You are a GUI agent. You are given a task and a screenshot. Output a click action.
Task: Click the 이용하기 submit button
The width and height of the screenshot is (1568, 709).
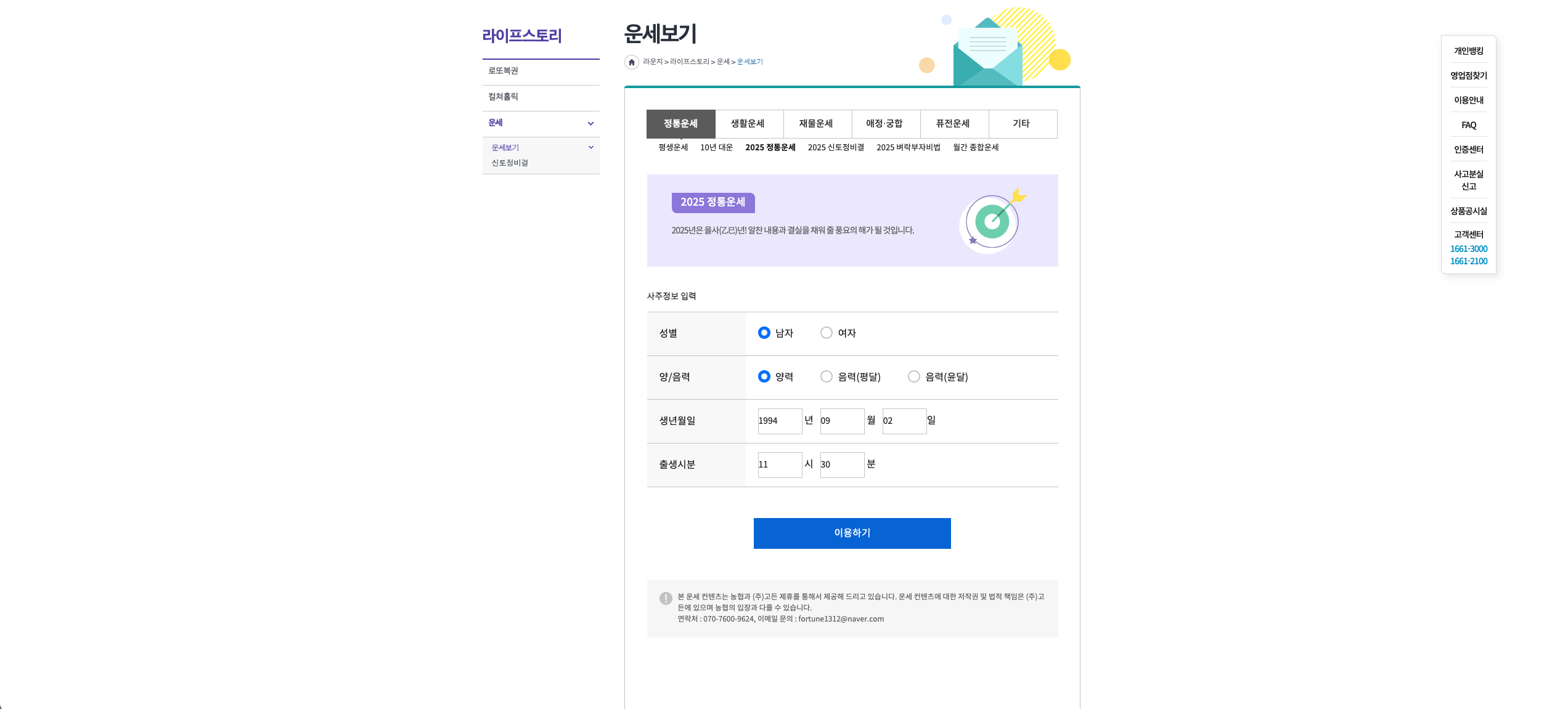pos(852,533)
